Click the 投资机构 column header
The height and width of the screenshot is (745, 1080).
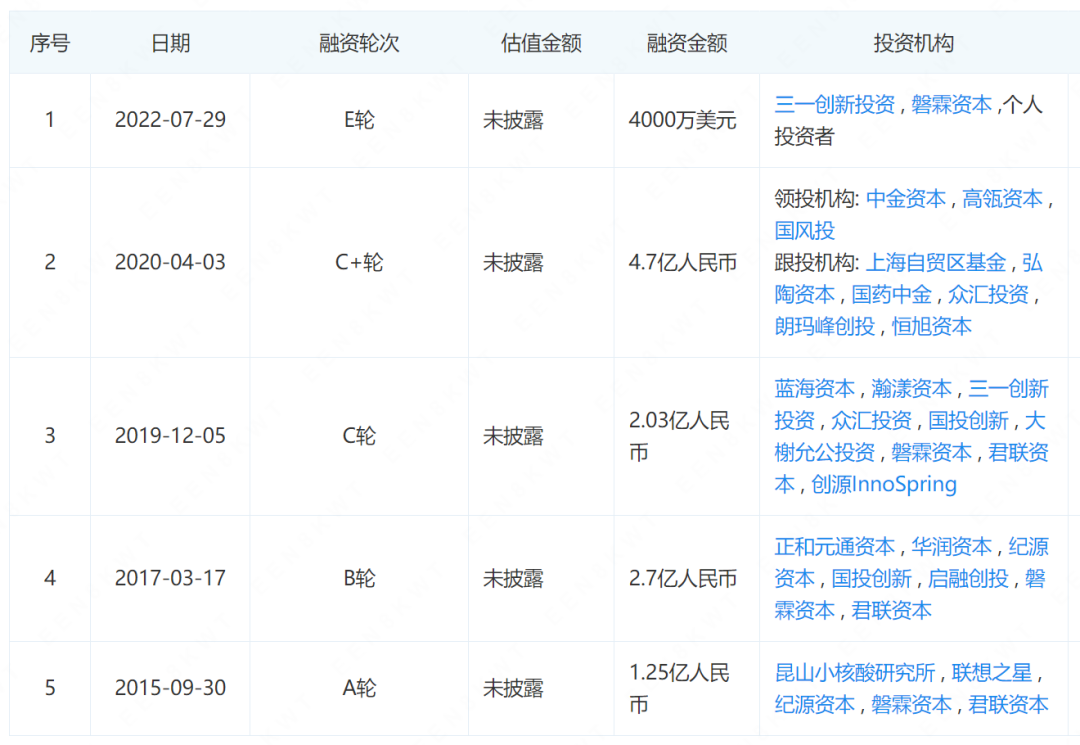pos(913,43)
